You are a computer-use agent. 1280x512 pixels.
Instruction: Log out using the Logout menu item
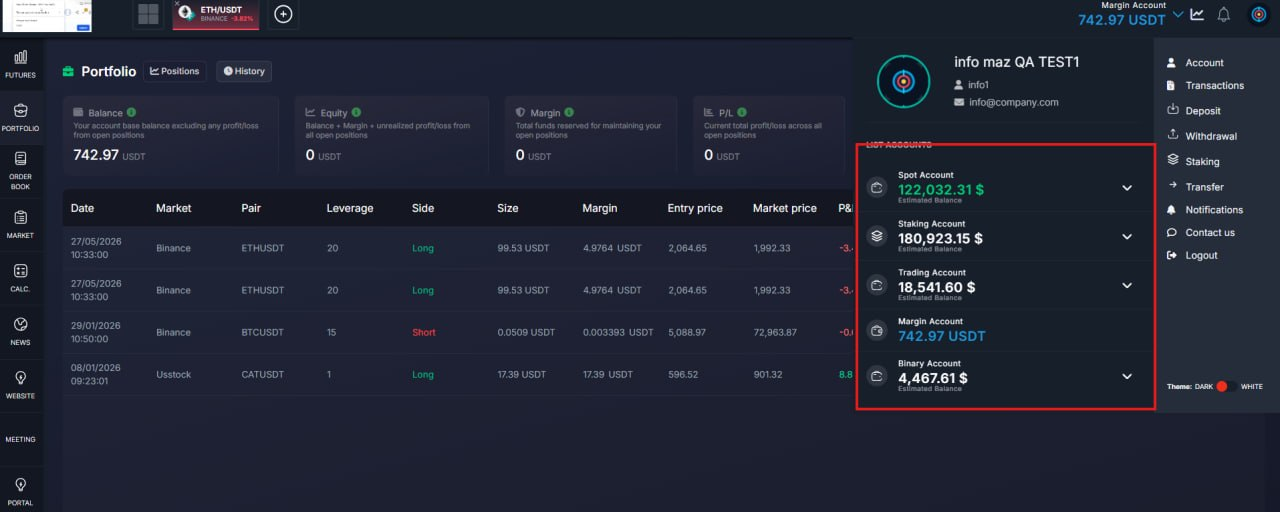[1192, 255]
